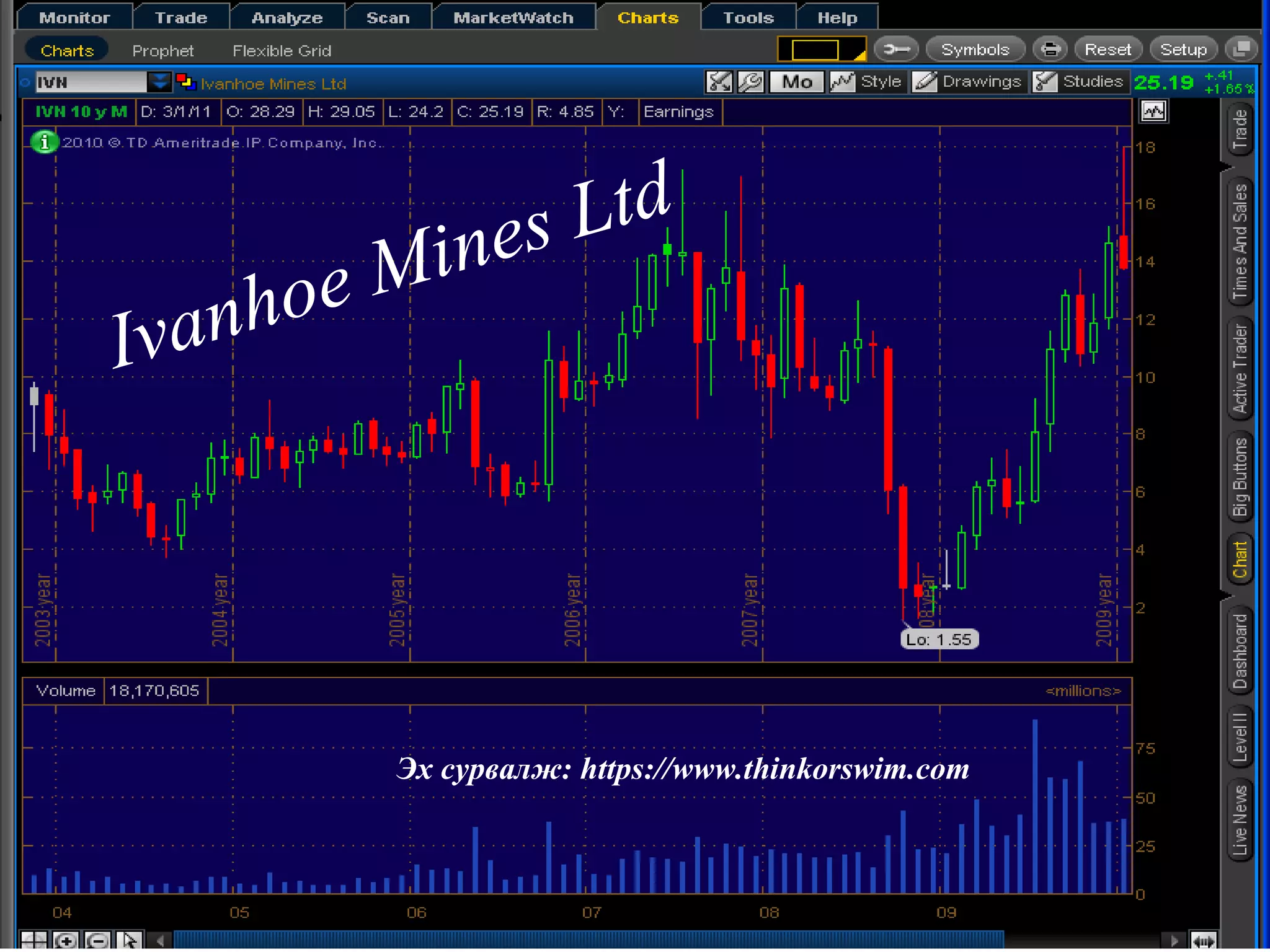1270x952 pixels.
Task: Open the Dashboard sidebar tab
Action: point(1240,651)
